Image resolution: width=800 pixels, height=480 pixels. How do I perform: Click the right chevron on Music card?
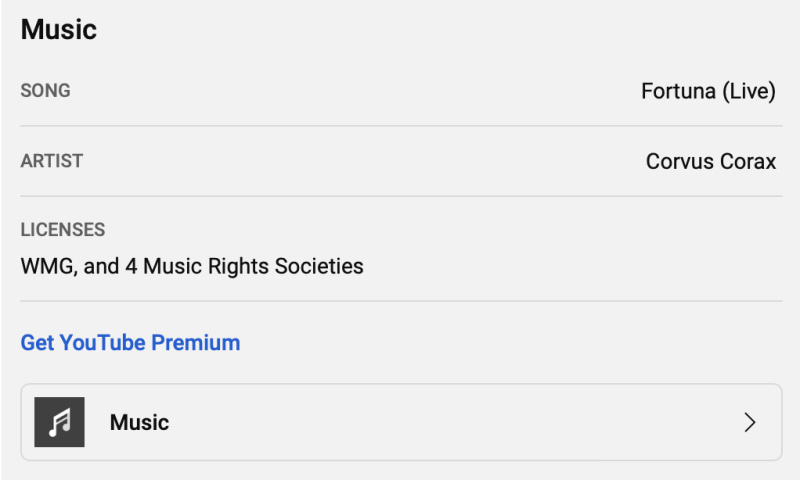point(750,422)
